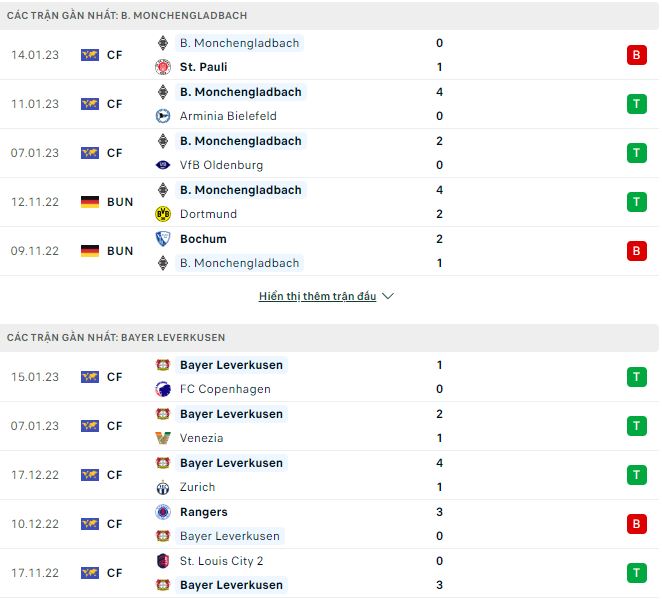Click the Dortmund yellow club crest
This screenshot has width=662, height=599.
(163, 214)
